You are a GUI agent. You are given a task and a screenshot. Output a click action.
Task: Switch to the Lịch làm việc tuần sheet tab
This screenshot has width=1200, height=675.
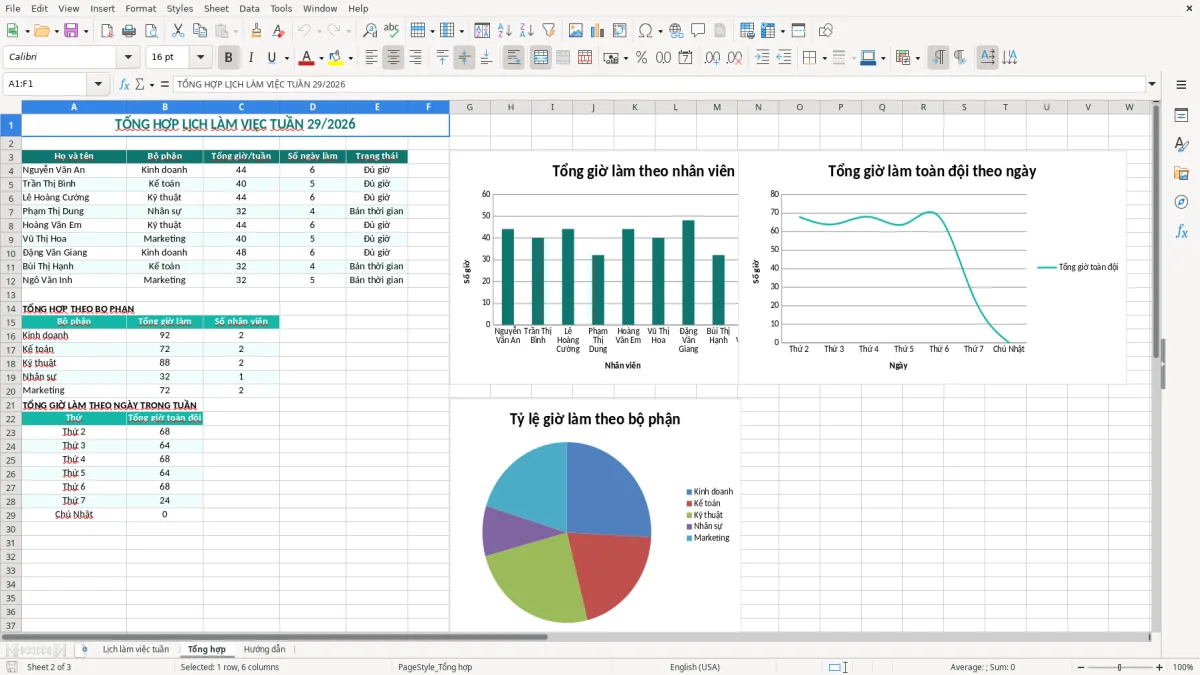pyautogui.click(x=136, y=649)
